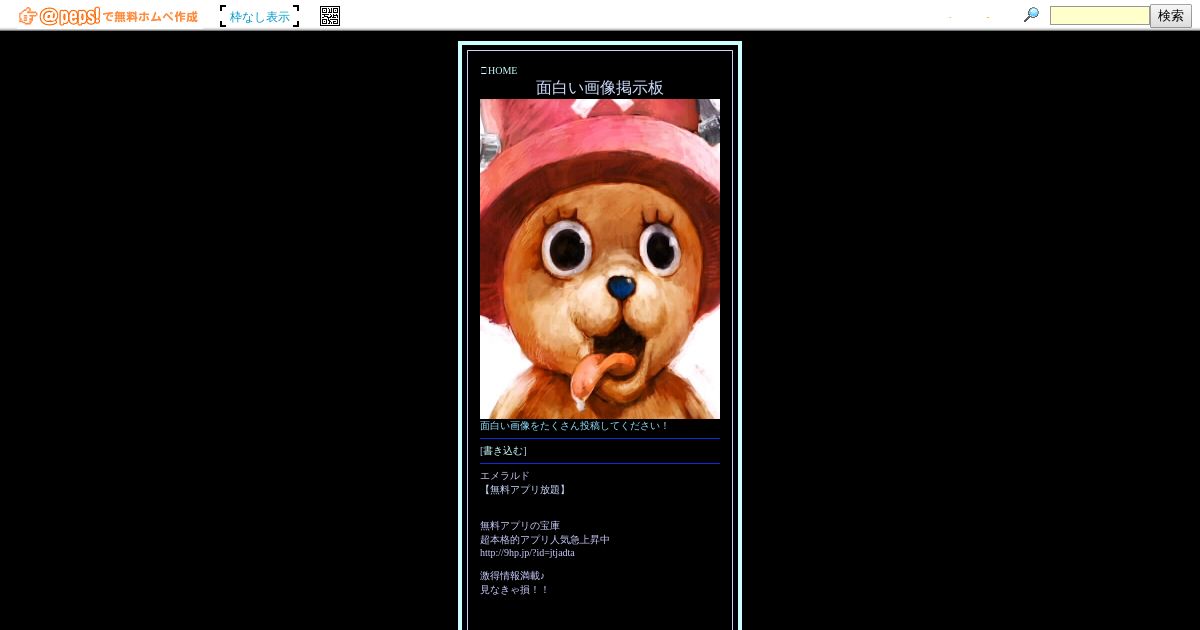1200x630 pixels.
Task: Click the line 激得情報満載♪
Action: [x=512, y=576]
